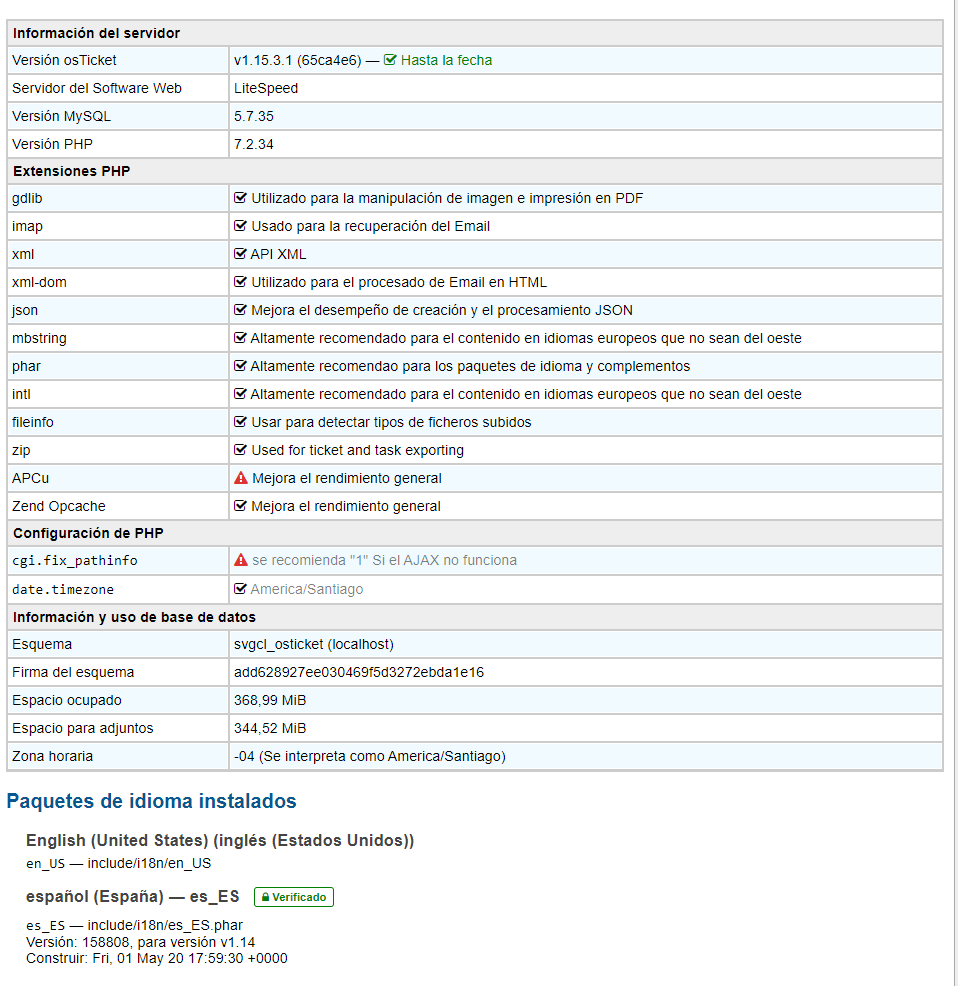Click the check icon in the Zend Opcache row
Viewport: 958px width, 986px height.
240,506
